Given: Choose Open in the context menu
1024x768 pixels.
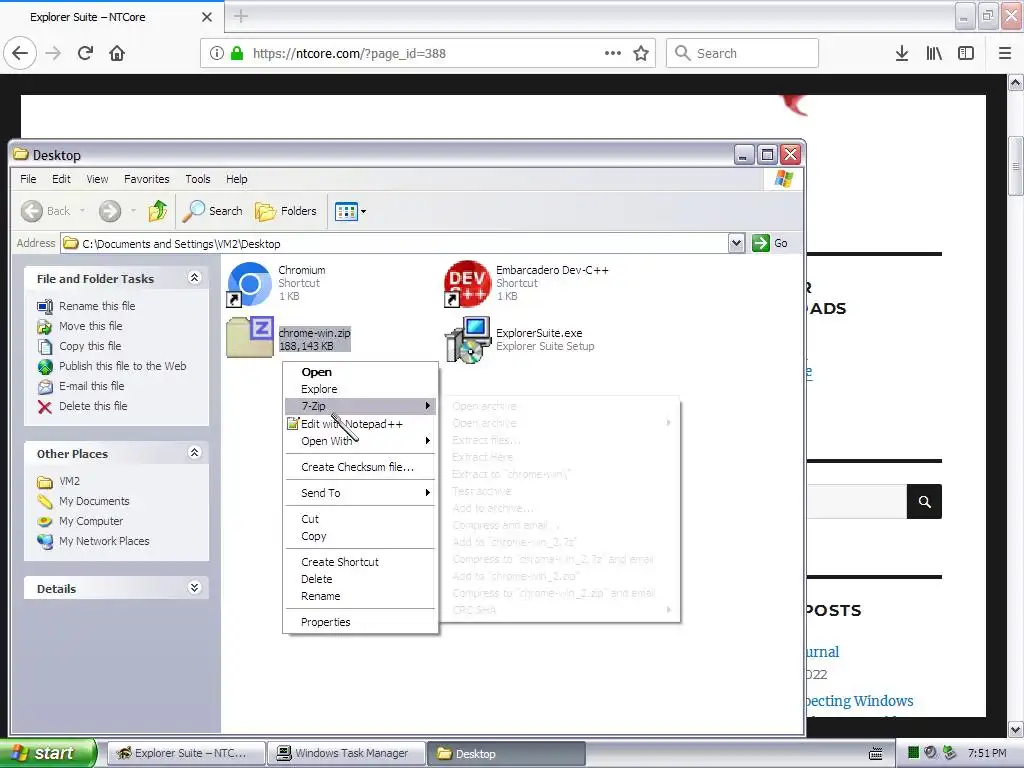Looking at the screenshot, I should coord(360,372).
